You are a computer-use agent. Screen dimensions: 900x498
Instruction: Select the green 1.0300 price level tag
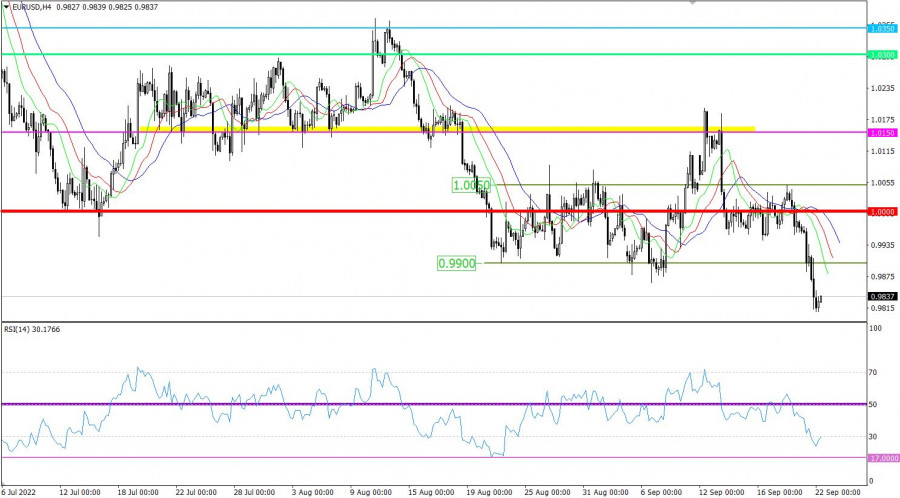pos(882,54)
